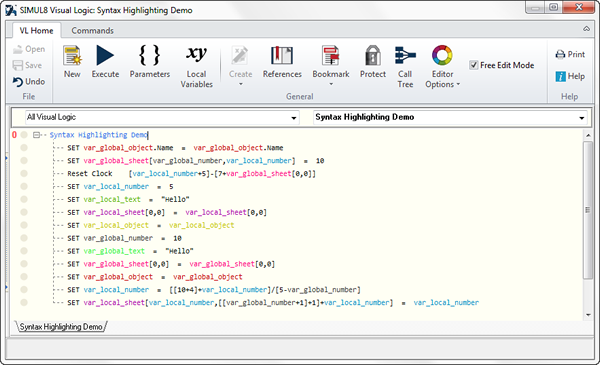The width and height of the screenshot is (600, 365).
Task: Toggle breakpoint dot on Reset Clock line
Action: [24, 173]
